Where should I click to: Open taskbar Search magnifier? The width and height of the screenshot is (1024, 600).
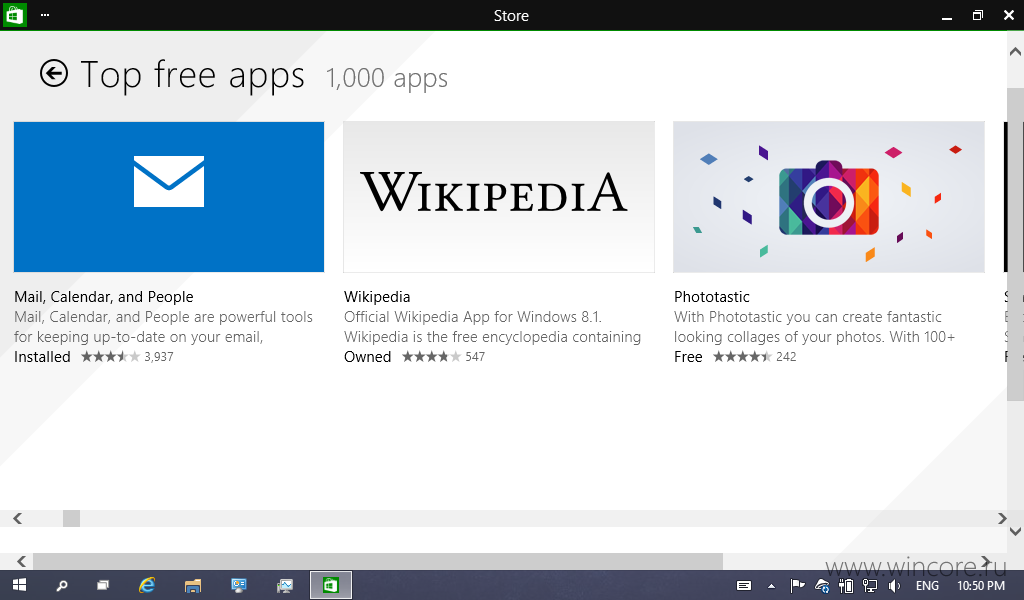point(61,586)
